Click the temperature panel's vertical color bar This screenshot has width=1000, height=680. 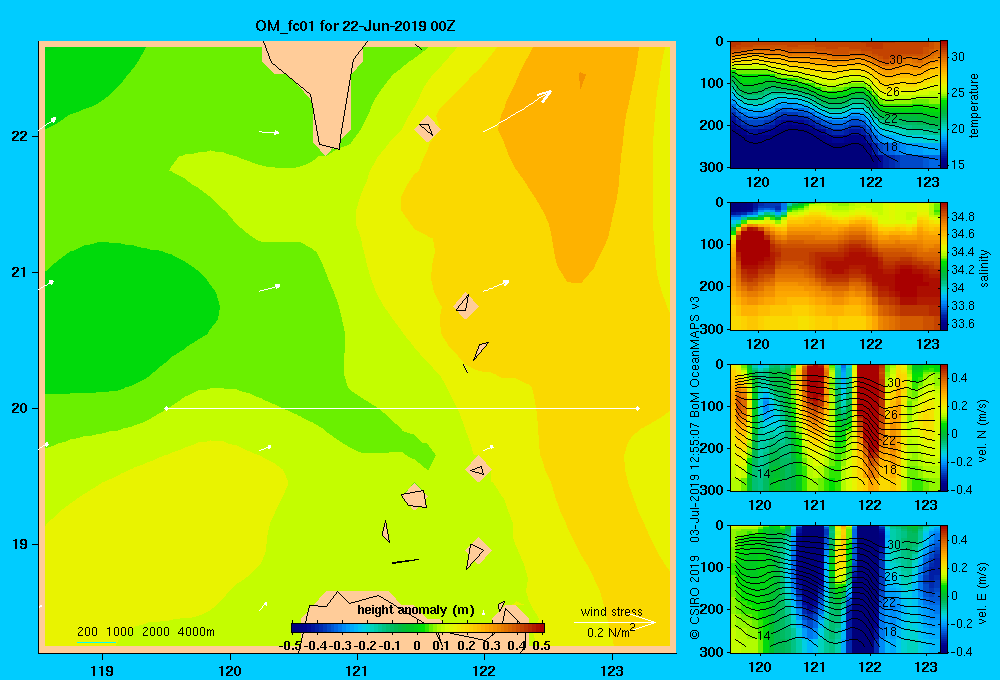click(944, 104)
